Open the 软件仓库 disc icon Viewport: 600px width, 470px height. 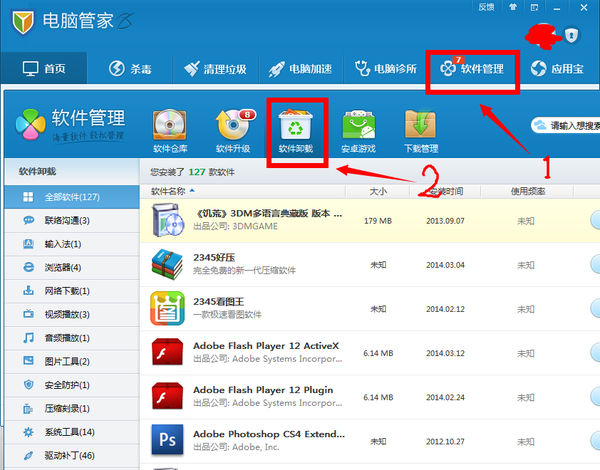pyautogui.click(x=170, y=125)
